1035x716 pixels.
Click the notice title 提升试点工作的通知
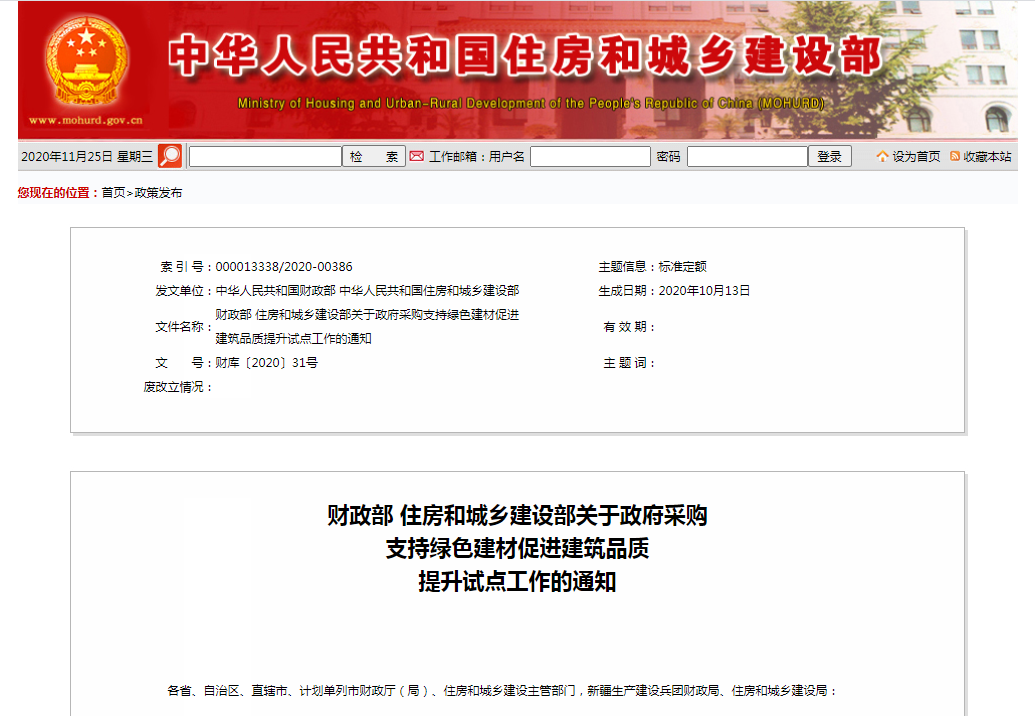pos(516,581)
